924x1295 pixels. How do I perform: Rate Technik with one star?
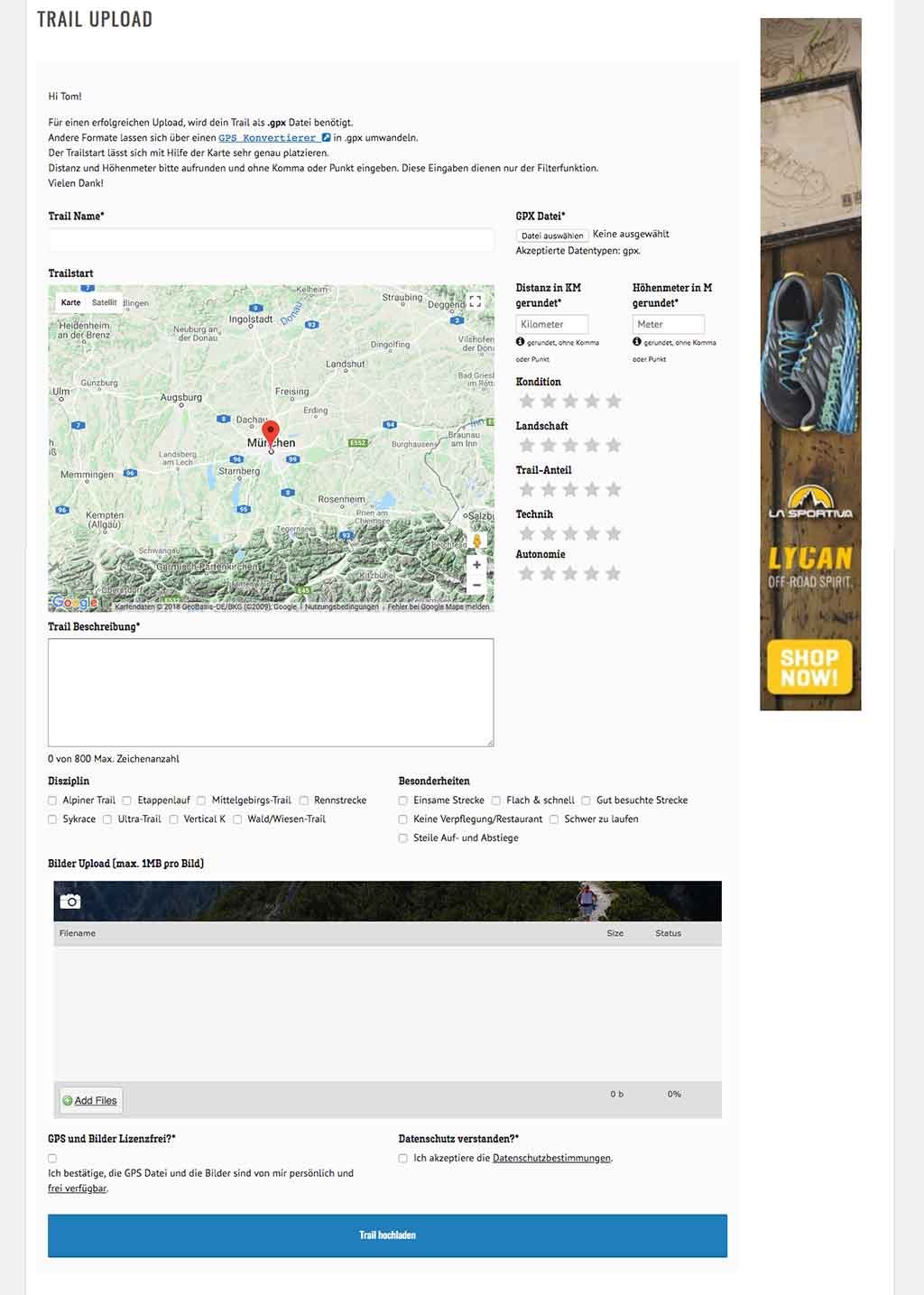click(527, 533)
